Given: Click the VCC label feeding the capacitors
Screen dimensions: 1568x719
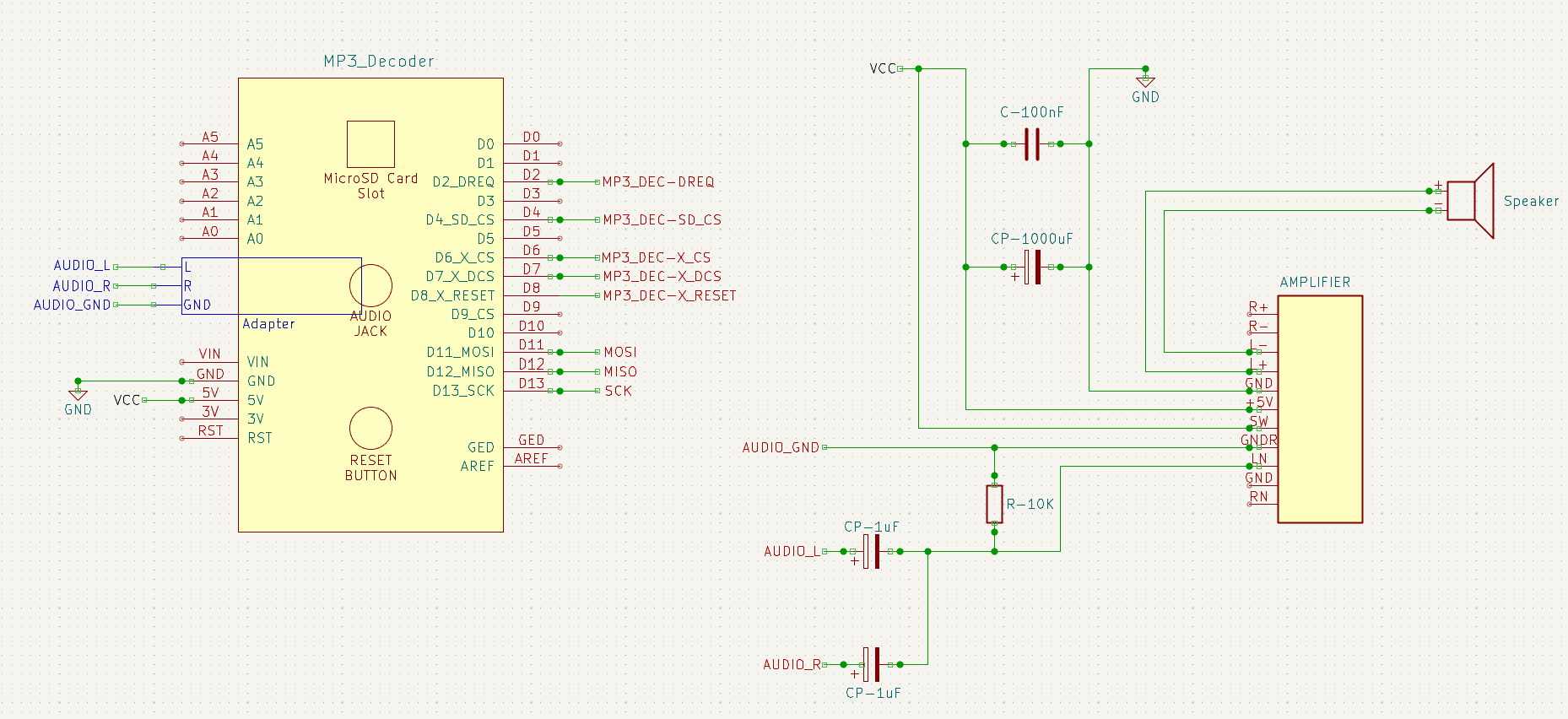Looking at the screenshot, I should [x=883, y=68].
